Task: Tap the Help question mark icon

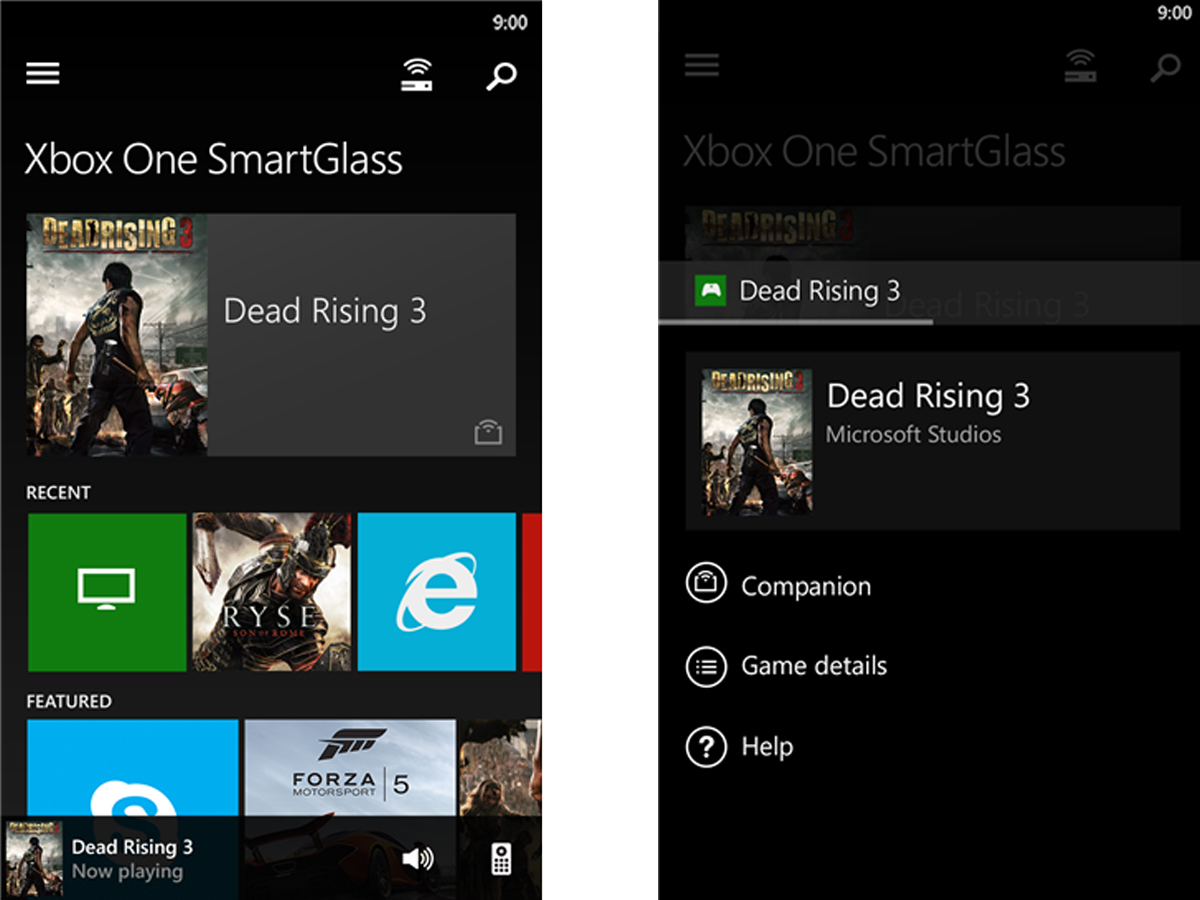Action: [x=706, y=747]
